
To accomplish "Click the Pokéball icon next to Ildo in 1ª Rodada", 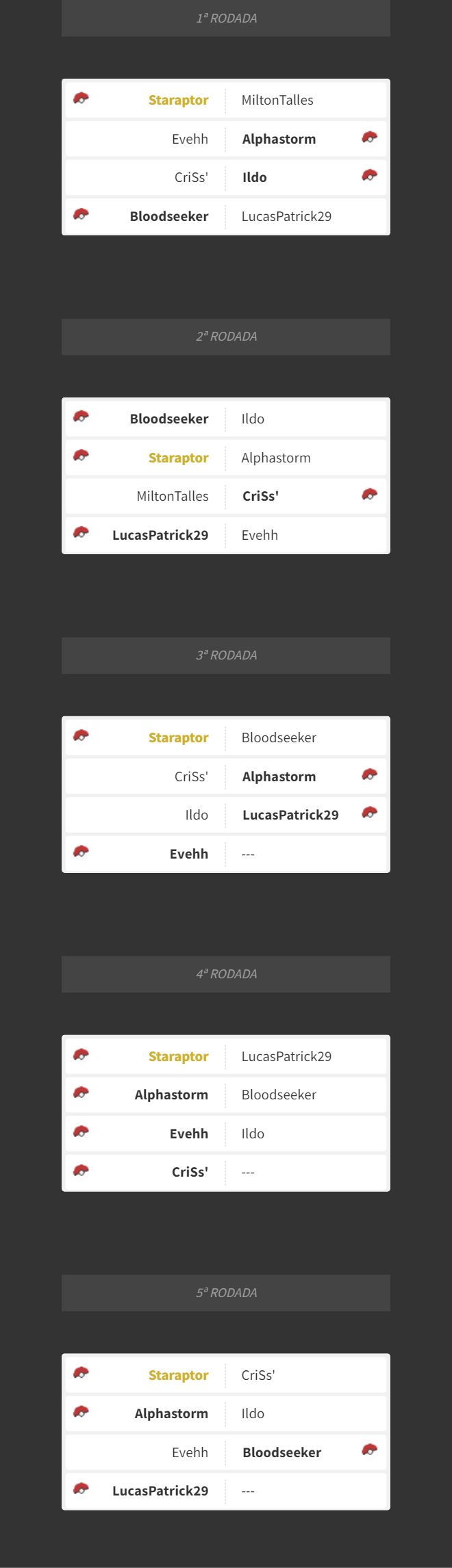I will pos(370,175).
